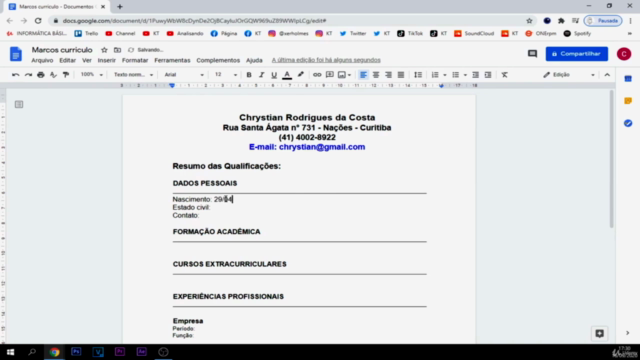Add a comment with the toolbar comment icon
This screenshot has height=360, width=640.
click(330, 75)
